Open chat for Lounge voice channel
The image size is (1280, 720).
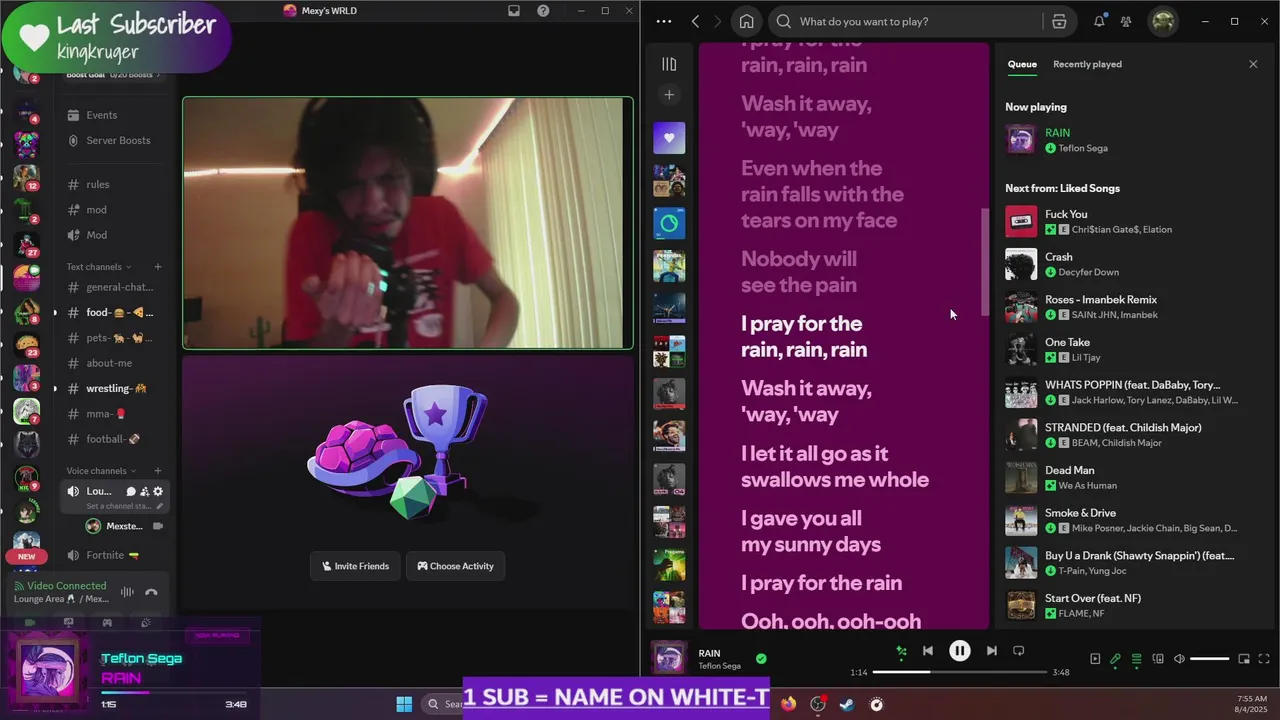coord(131,491)
